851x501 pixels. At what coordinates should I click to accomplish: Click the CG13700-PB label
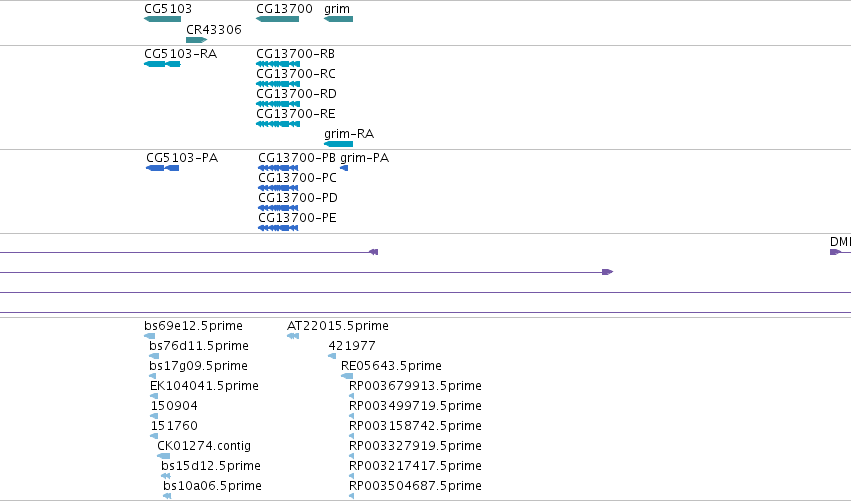click(x=297, y=158)
